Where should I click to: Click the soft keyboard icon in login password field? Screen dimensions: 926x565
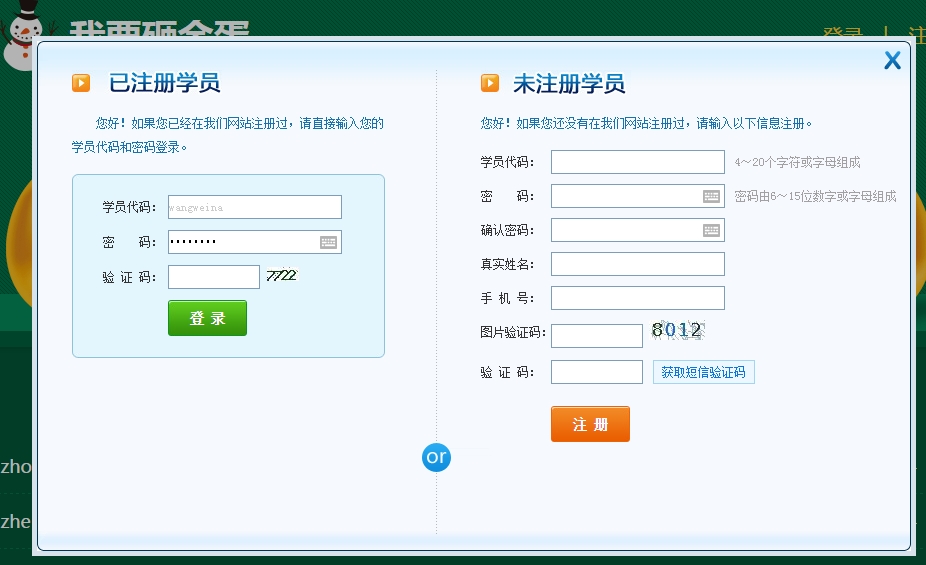tap(328, 242)
